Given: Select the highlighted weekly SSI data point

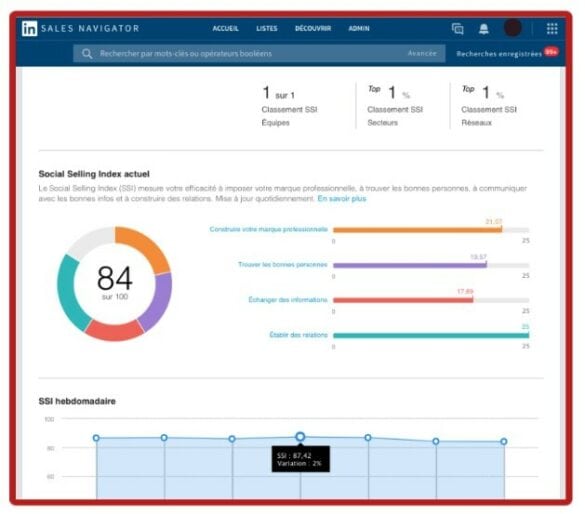Looking at the screenshot, I should [x=300, y=436].
